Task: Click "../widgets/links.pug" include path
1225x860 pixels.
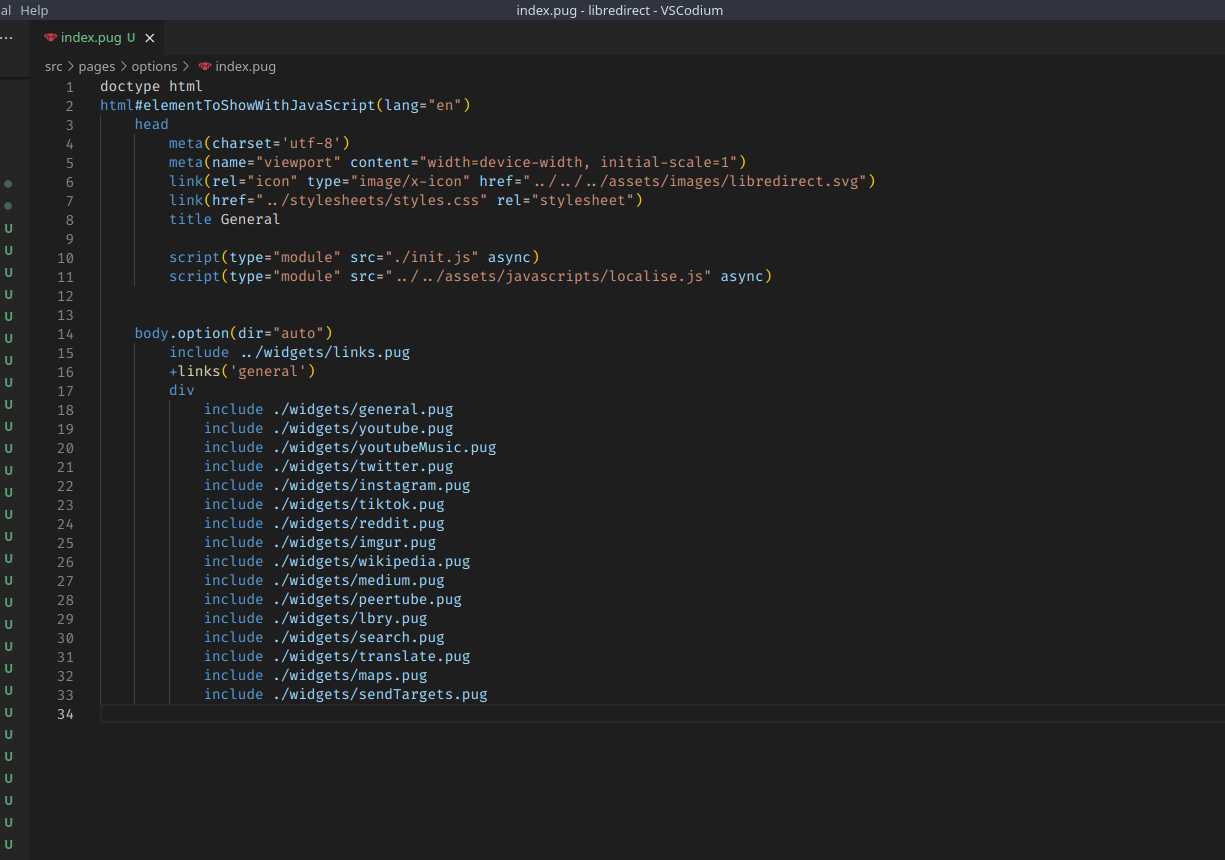Action: tap(325, 353)
